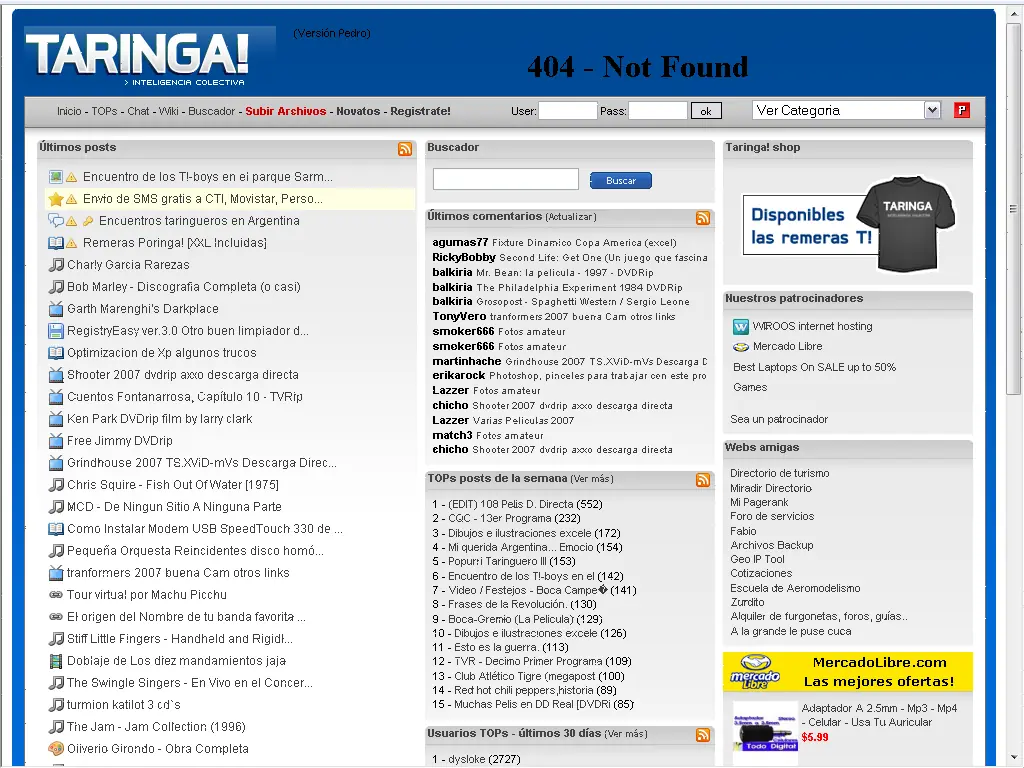Open commenter agumas77 profile
The height and width of the screenshot is (768, 1024).
tap(460, 242)
